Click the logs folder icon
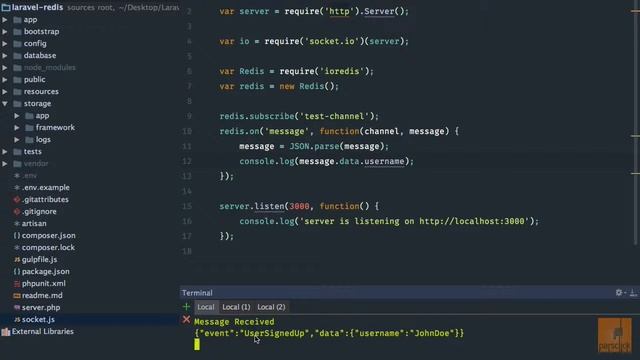 point(29,140)
